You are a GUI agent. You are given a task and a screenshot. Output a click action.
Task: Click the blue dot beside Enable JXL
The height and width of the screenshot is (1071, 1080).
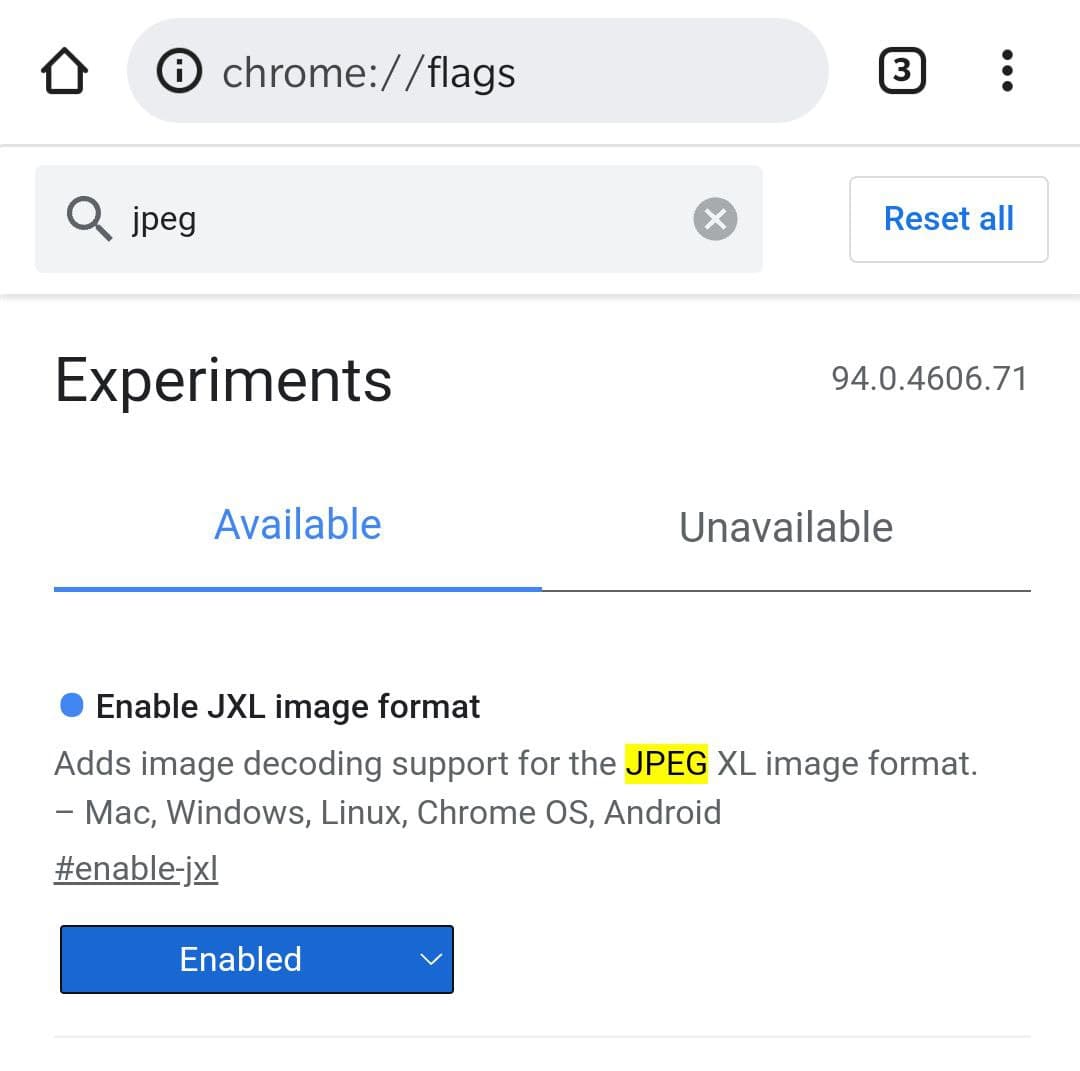(72, 706)
